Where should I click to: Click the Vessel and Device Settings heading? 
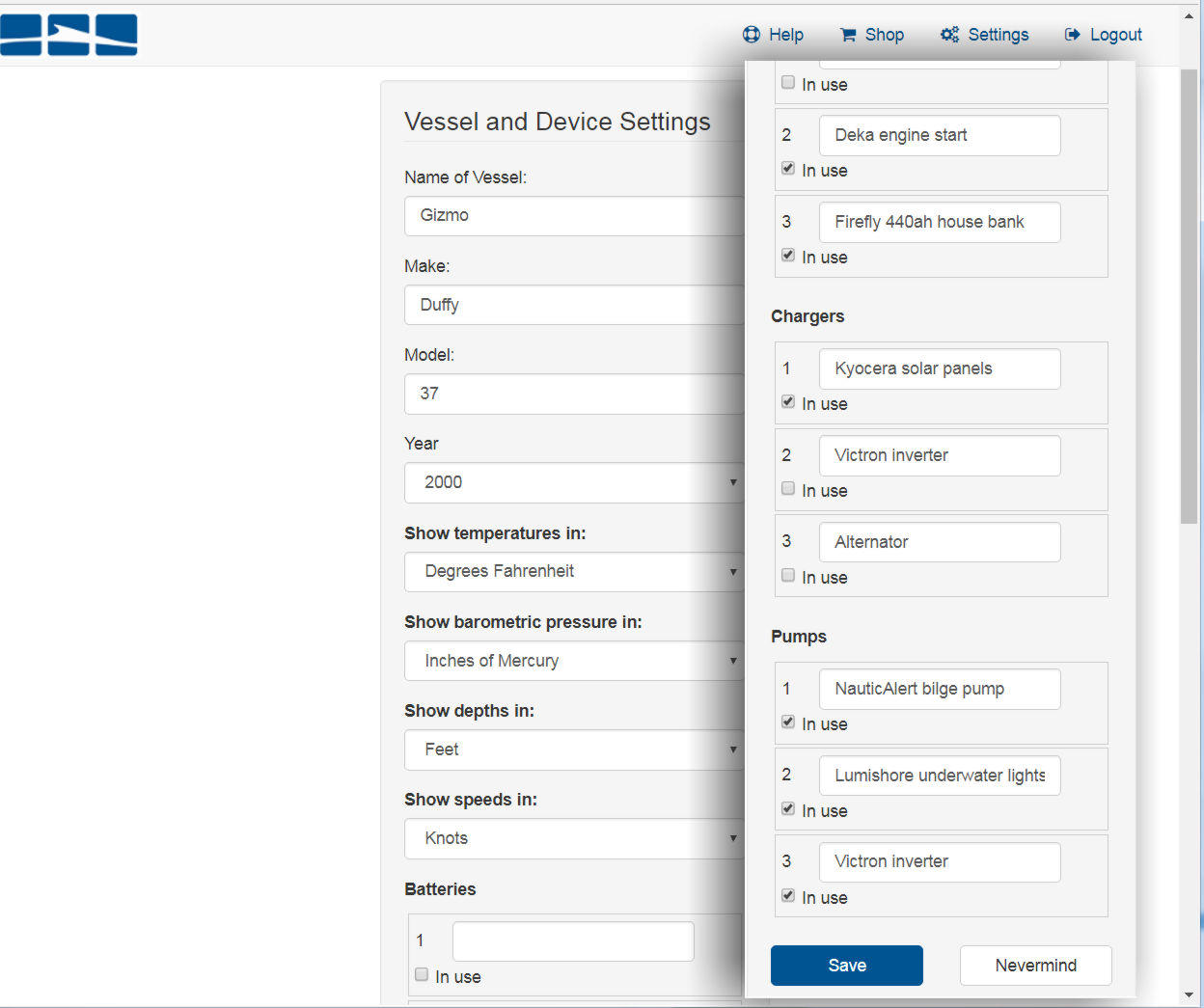(558, 122)
